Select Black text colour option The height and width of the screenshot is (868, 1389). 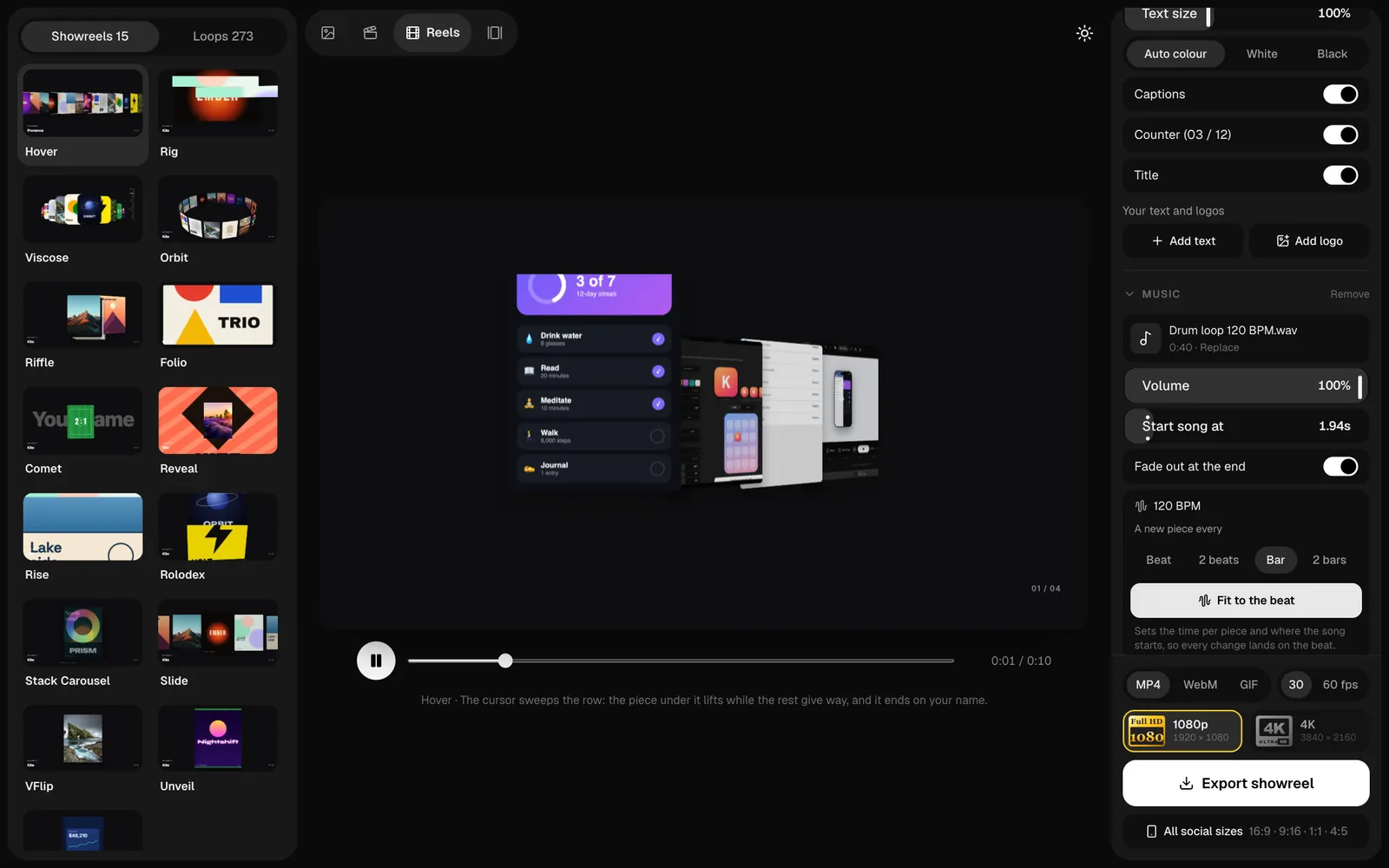pyautogui.click(x=1332, y=54)
